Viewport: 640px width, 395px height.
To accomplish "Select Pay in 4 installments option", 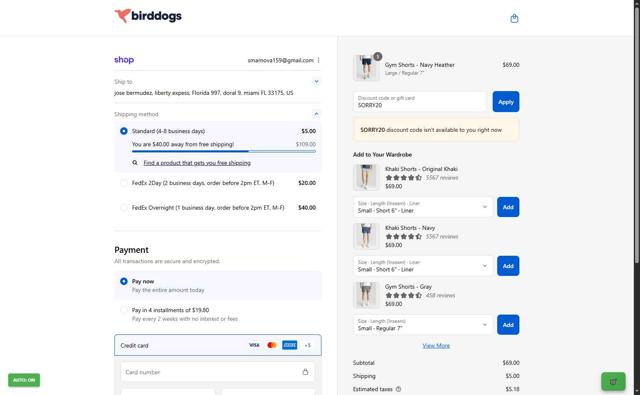I will click(x=124, y=310).
